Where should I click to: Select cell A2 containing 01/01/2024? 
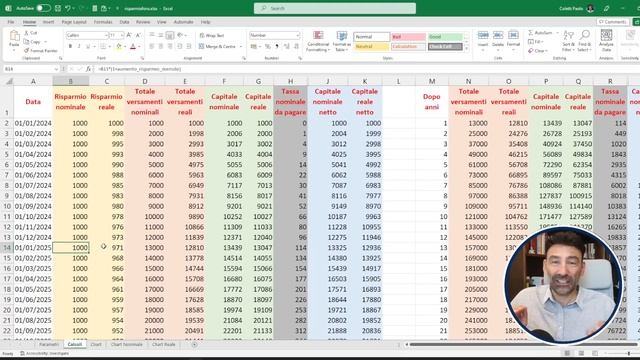(33, 123)
